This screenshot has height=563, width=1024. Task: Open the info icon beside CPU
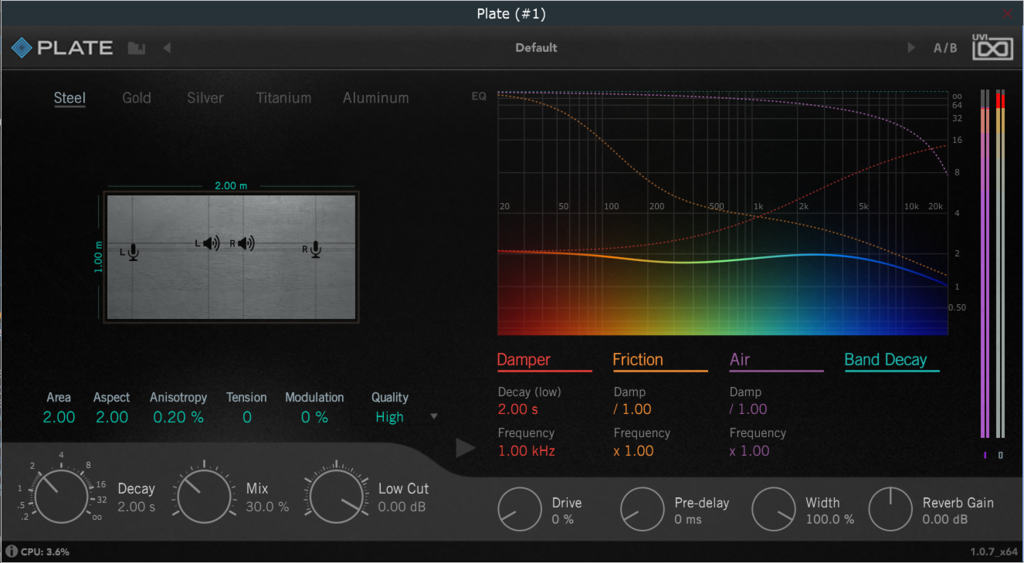[12, 551]
